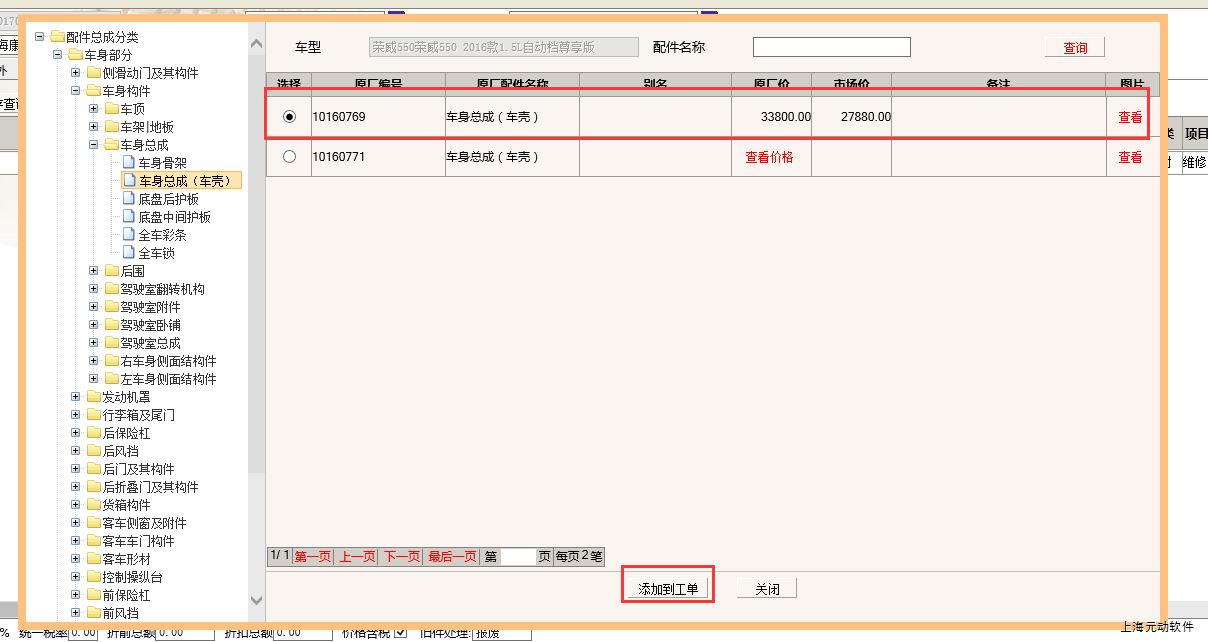Image resolution: width=1208 pixels, height=642 pixels.
Task: Click the 前风挡 folder icon
Action: [x=93, y=613]
